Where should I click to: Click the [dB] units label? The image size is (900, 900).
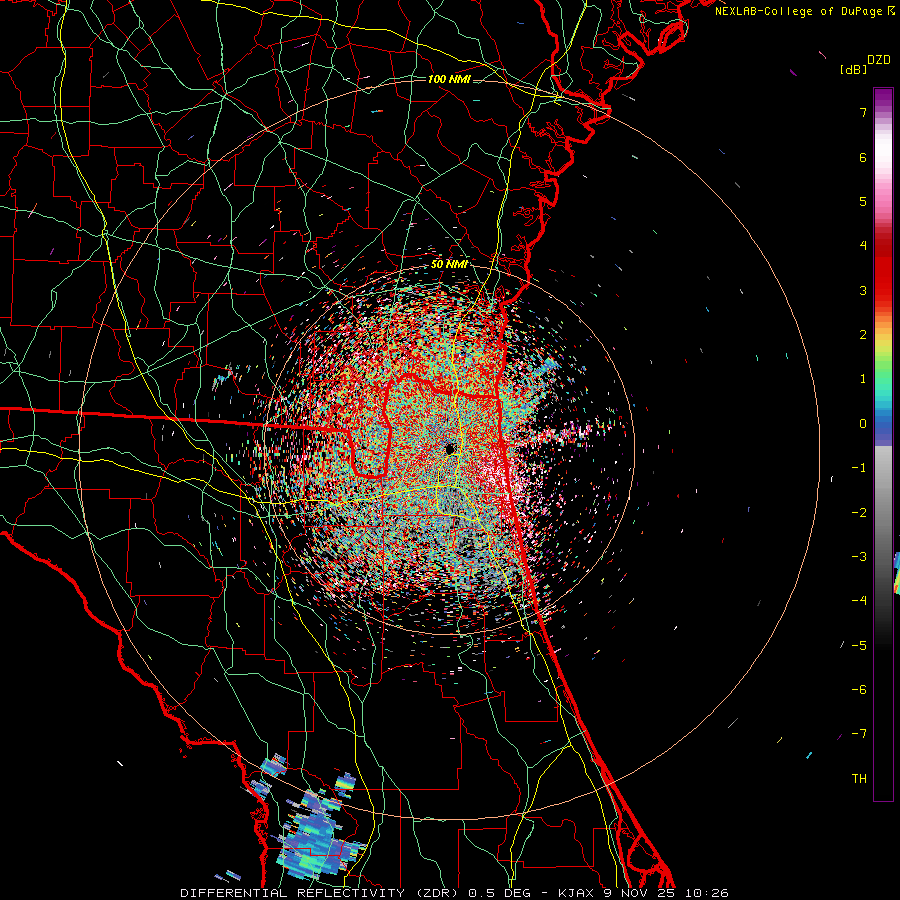click(853, 70)
